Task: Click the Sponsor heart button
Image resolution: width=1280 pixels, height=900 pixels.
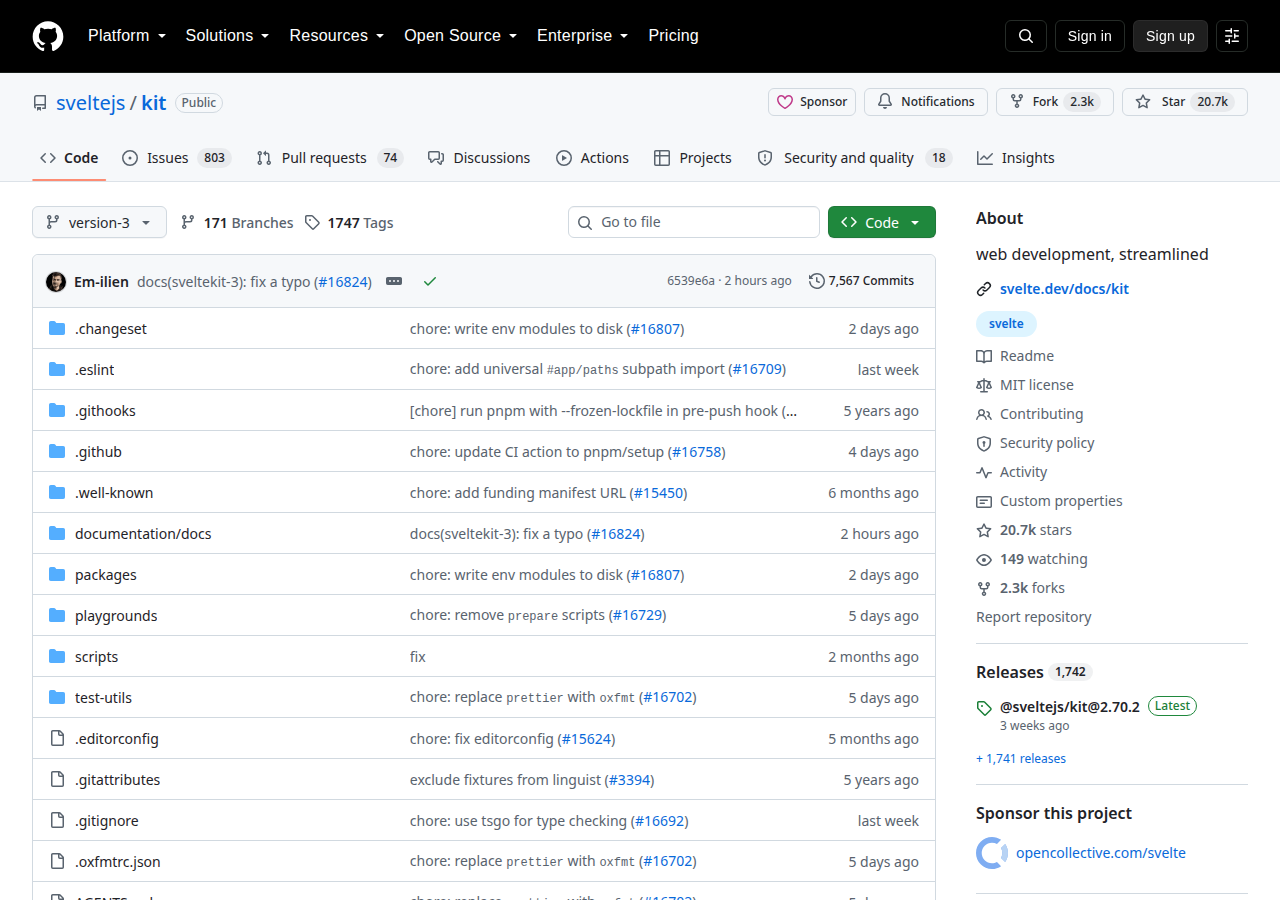Action: (x=812, y=102)
